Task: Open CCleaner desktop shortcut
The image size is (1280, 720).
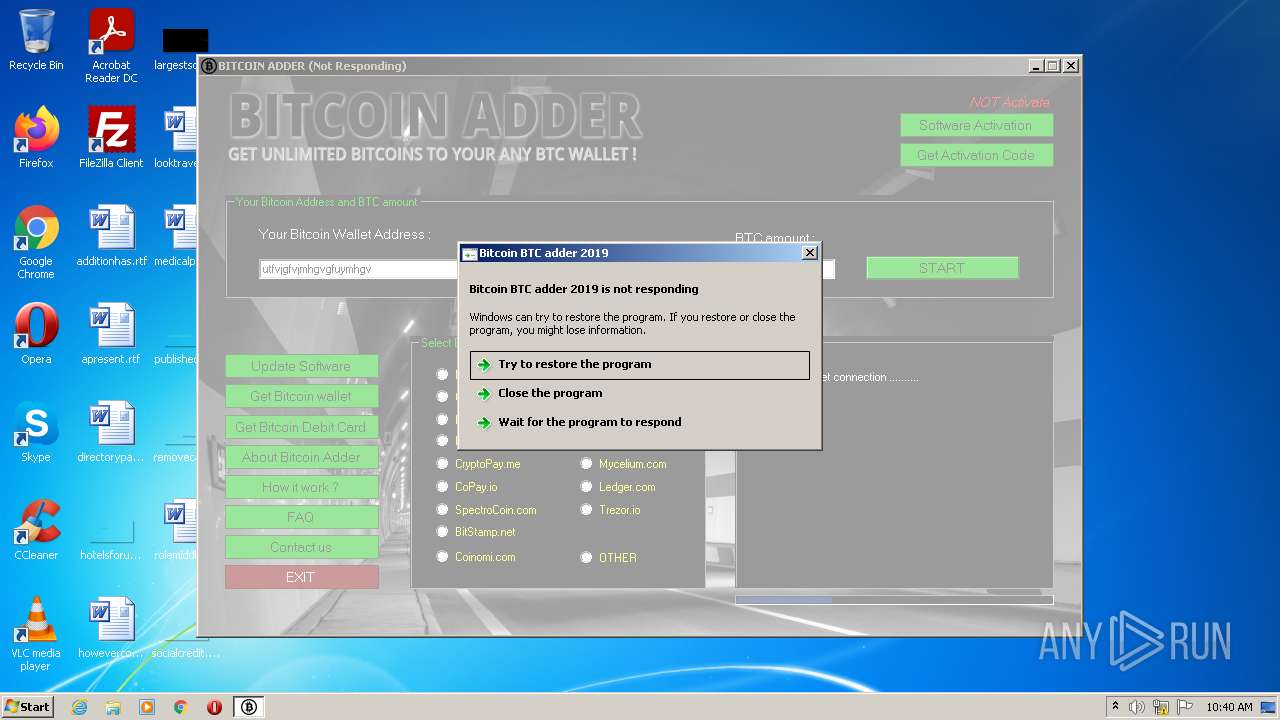Action: point(36,530)
